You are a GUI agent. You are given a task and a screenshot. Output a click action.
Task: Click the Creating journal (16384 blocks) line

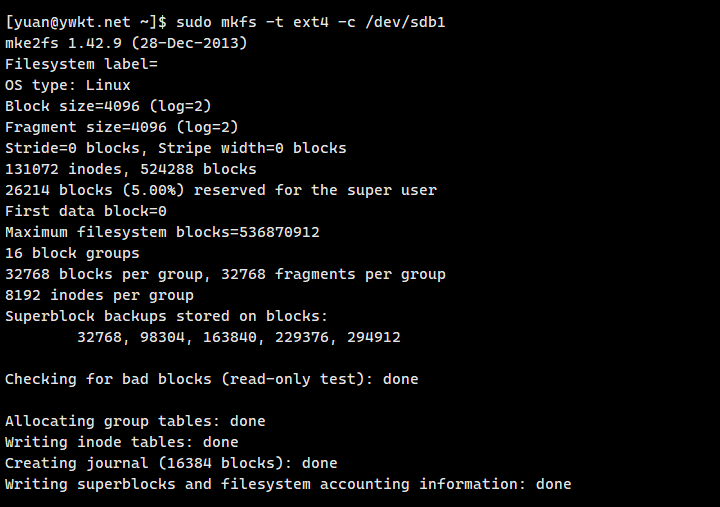pyautogui.click(x=171, y=463)
